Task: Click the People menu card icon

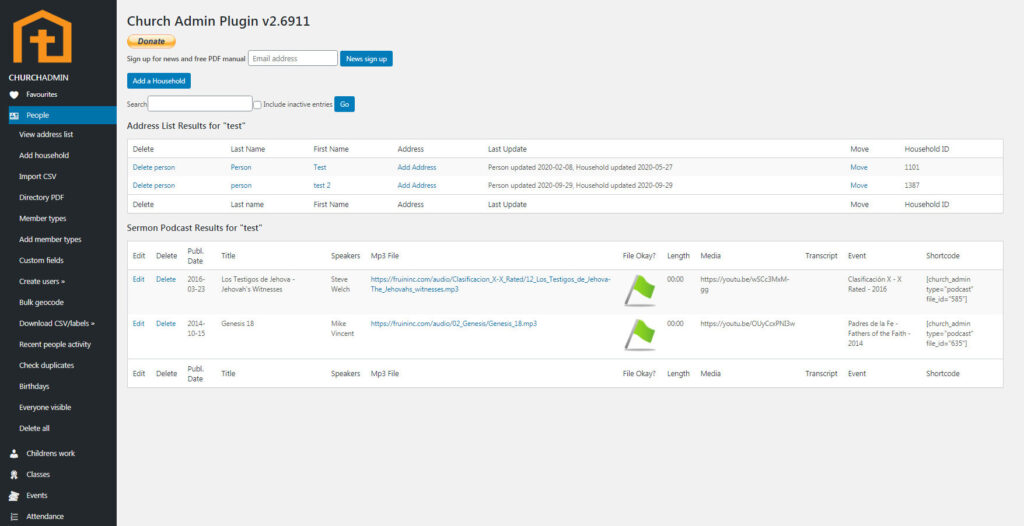Action: 14,116
